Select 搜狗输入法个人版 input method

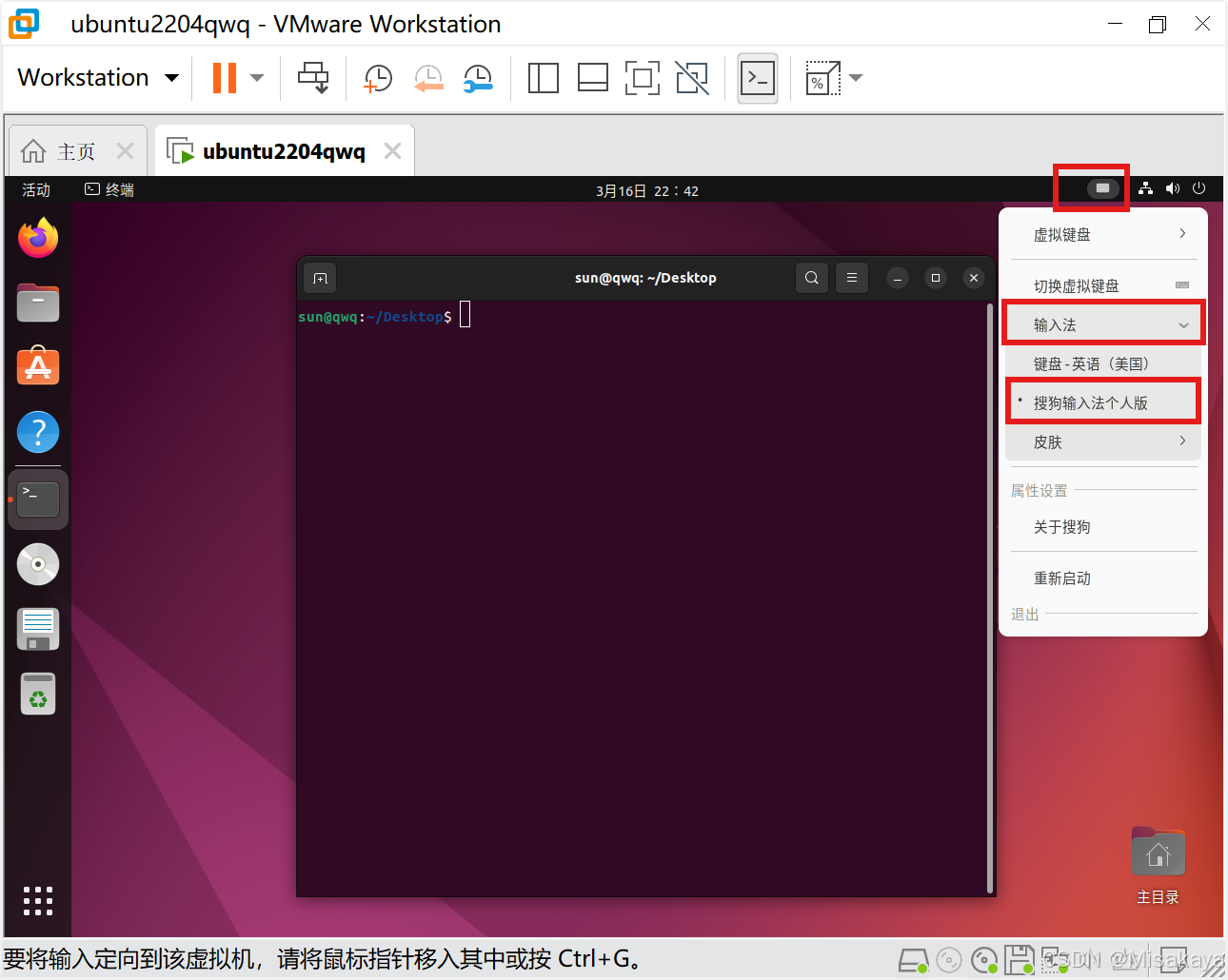1104,402
